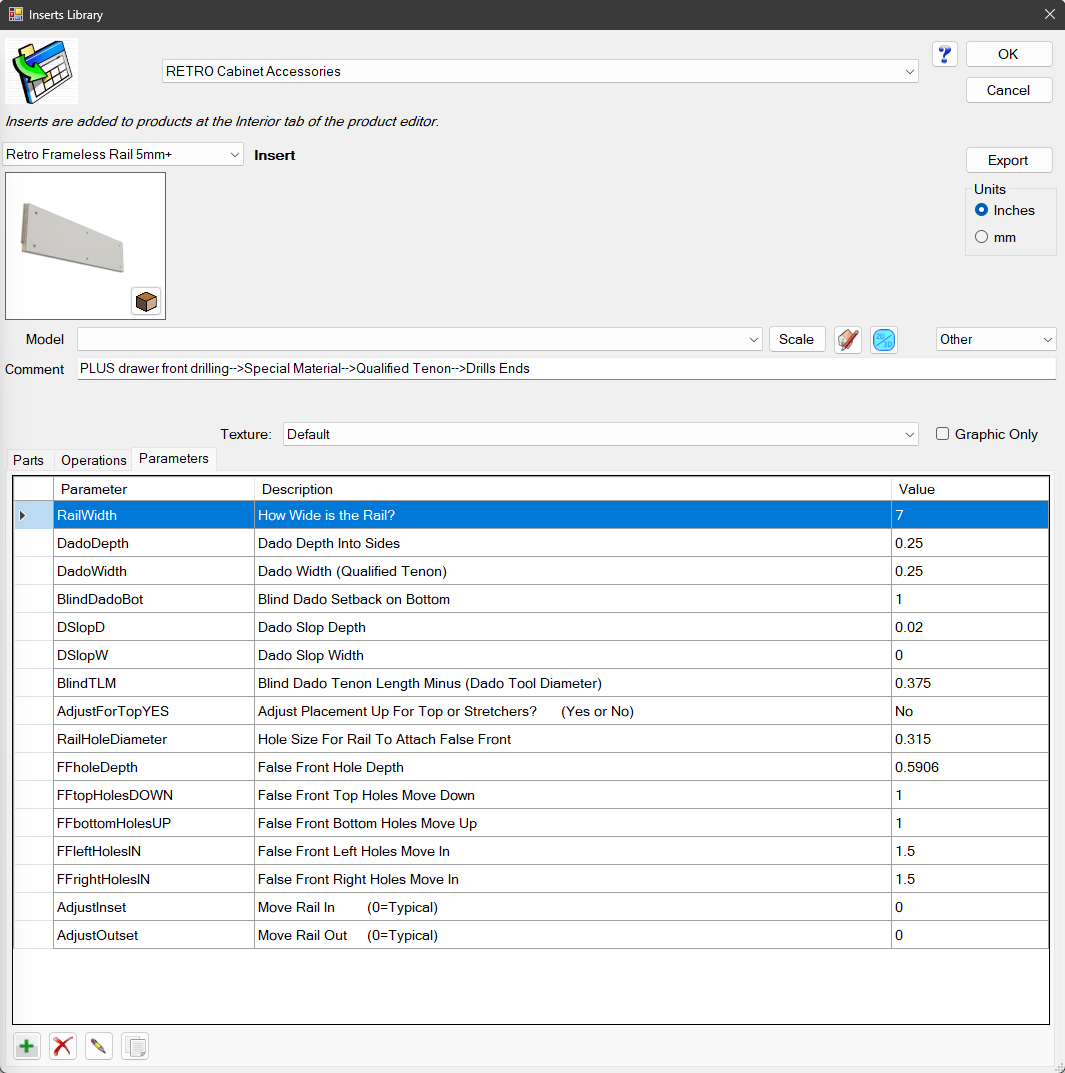
Task: Select the mm units radio button
Action: pyautogui.click(x=982, y=237)
